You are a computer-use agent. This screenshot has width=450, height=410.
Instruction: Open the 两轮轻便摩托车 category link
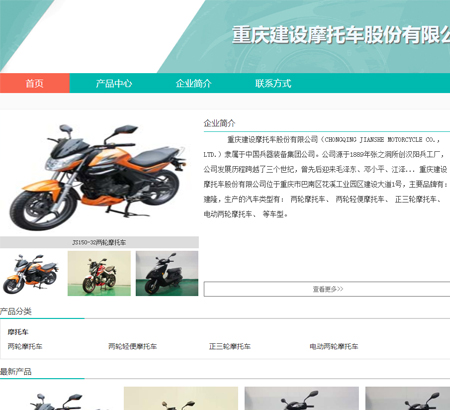coord(132,346)
